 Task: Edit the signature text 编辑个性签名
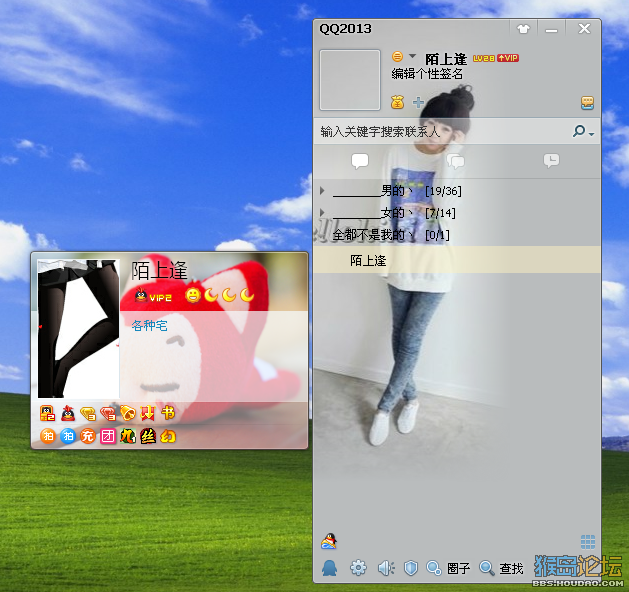tap(427, 74)
